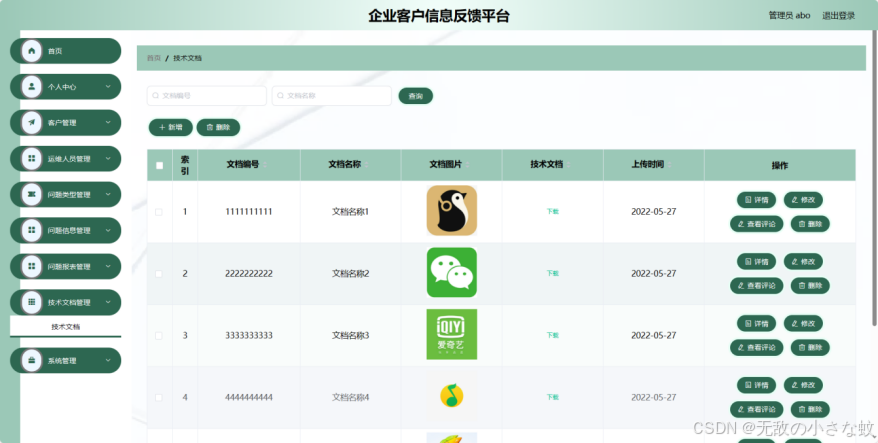Click 修改 for 文档名称3
This screenshot has height=443, width=878.
click(803, 323)
